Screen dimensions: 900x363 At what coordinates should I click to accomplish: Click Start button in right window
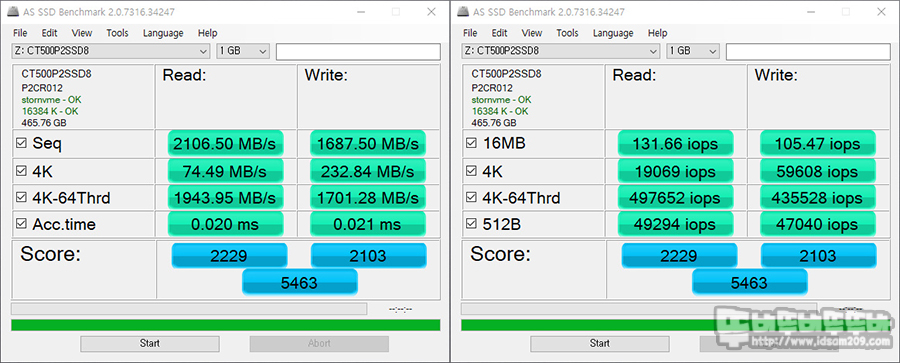(x=600, y=343)
